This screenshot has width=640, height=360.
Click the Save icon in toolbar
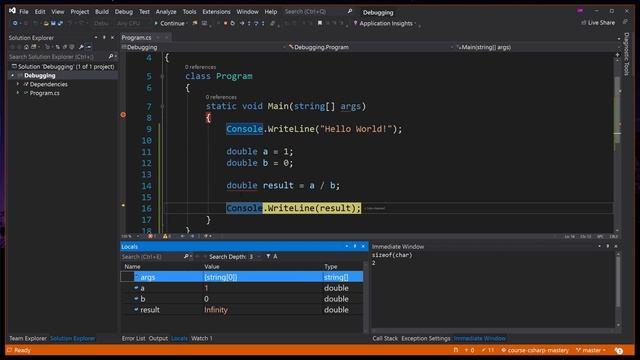(53, 23)
